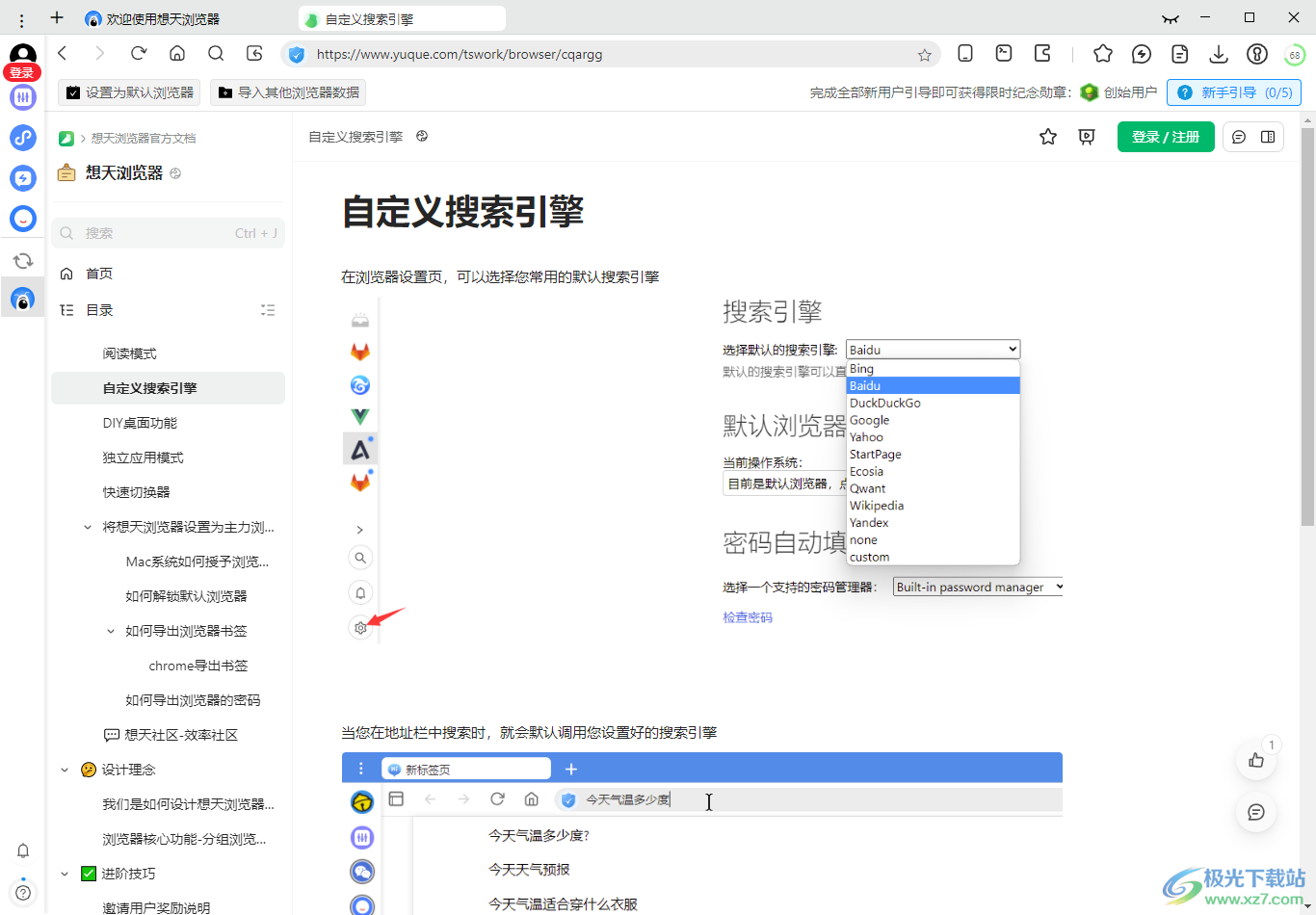Collapse the 设计理念 section
1316x915 pixels.
[x=65, y=770]
